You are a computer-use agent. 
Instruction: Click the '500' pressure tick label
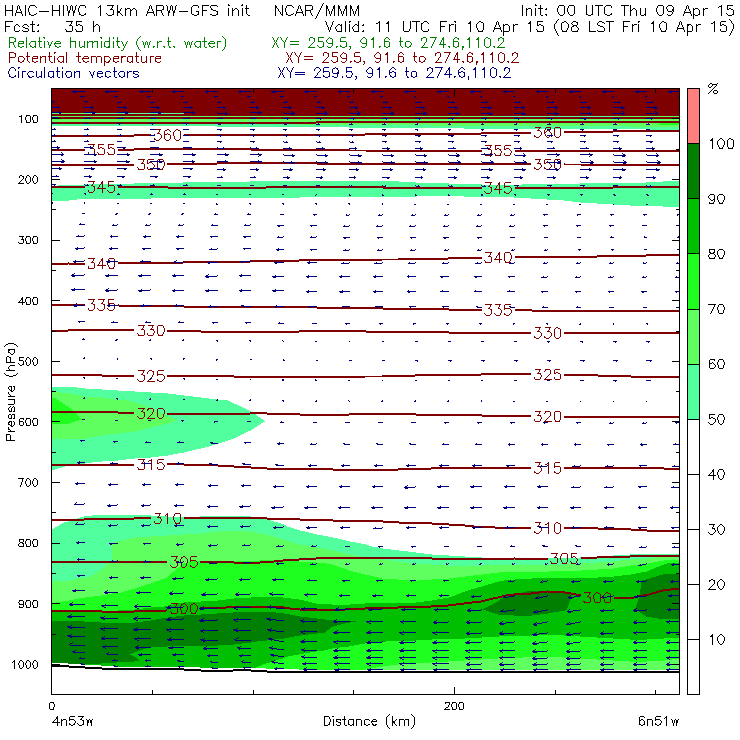(28, 361)
